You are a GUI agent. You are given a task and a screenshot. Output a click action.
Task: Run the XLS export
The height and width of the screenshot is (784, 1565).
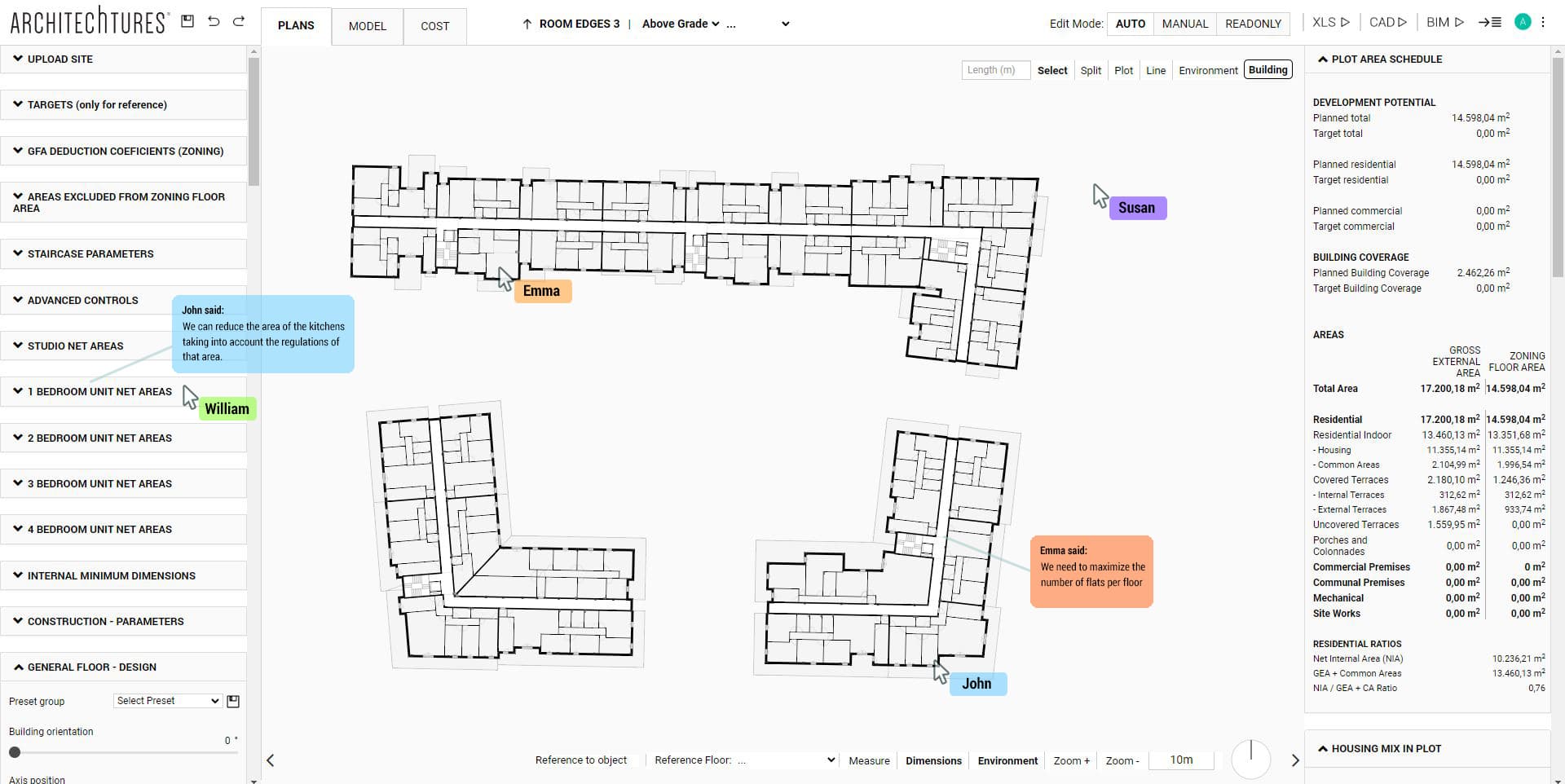[1329, 22]
